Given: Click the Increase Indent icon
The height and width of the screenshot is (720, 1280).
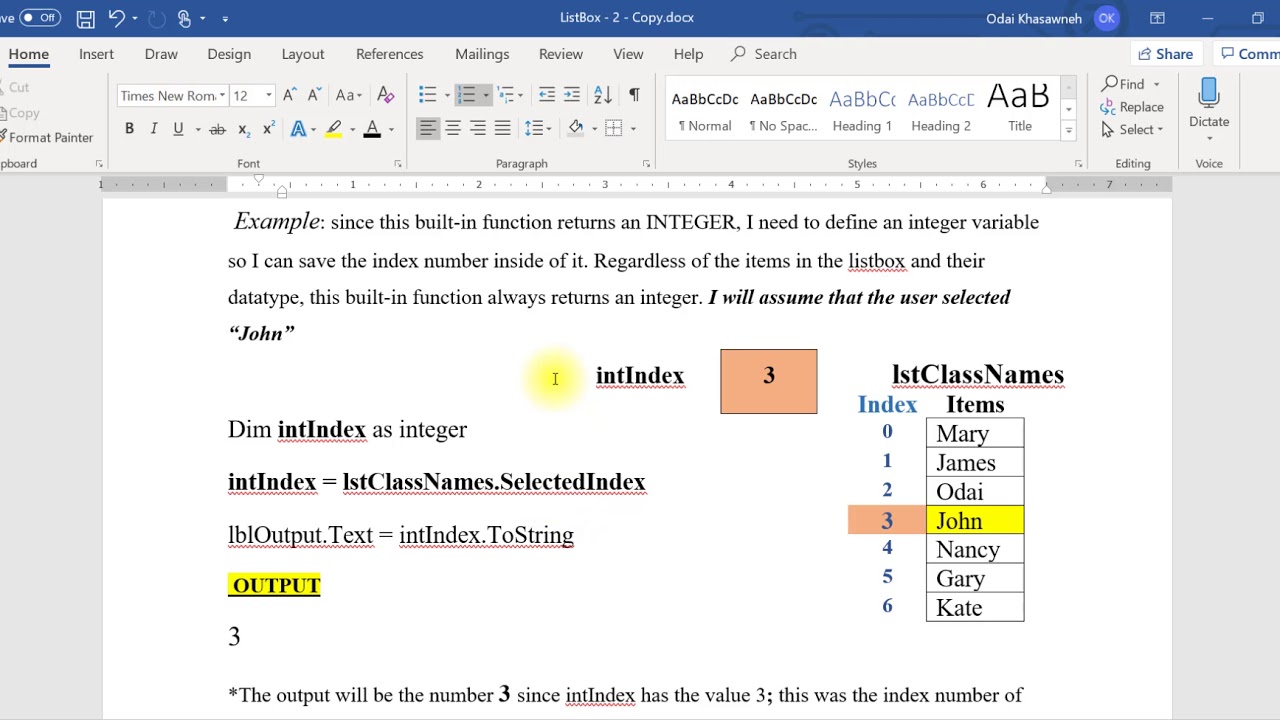Looking at the screenshot, I should point(571,95).
